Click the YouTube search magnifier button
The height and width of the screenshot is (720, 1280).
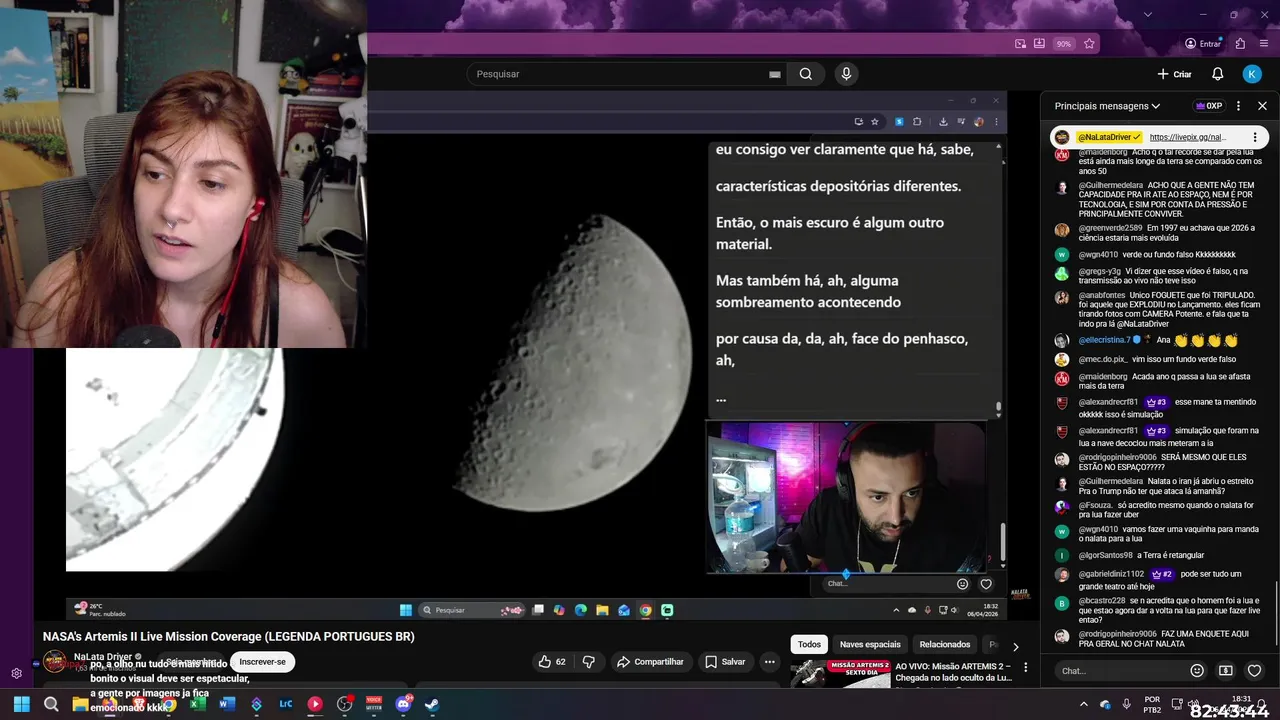(806, 74)
